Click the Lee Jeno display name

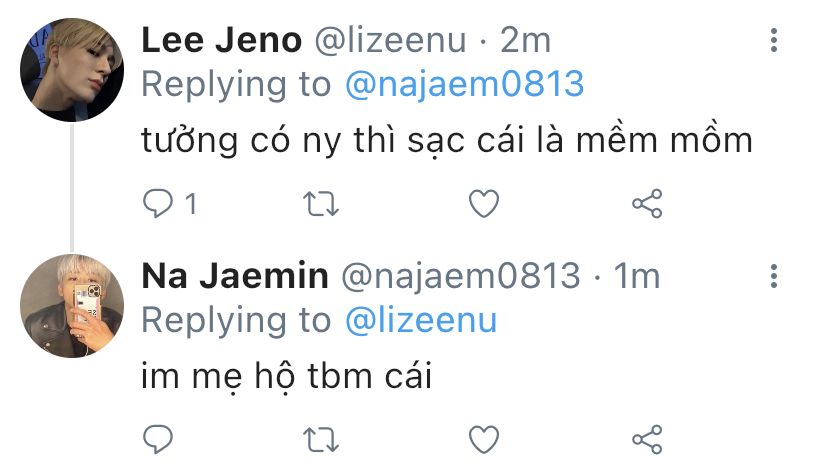coord(221,40)
